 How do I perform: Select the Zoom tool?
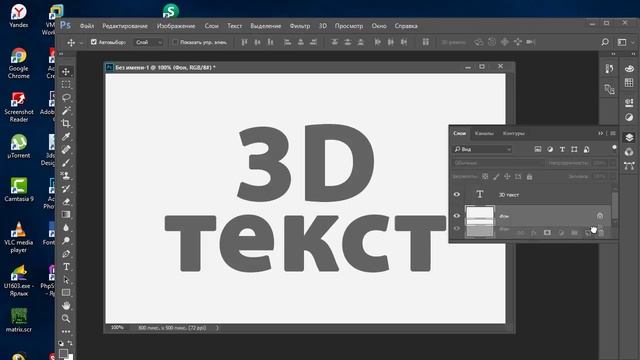tap(66, 319)
